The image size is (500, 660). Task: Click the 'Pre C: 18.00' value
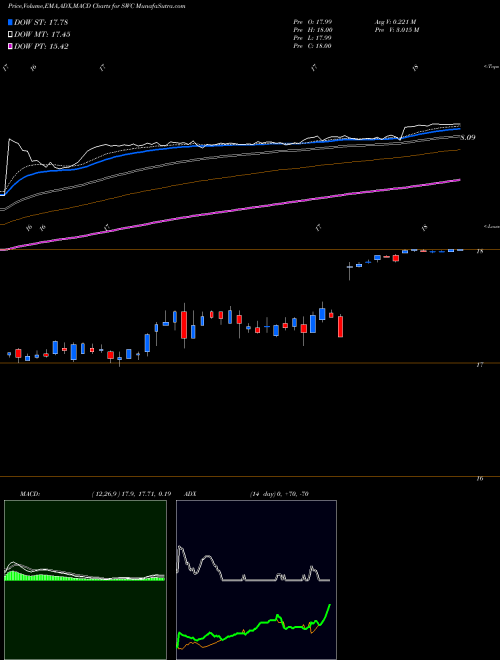313,46
